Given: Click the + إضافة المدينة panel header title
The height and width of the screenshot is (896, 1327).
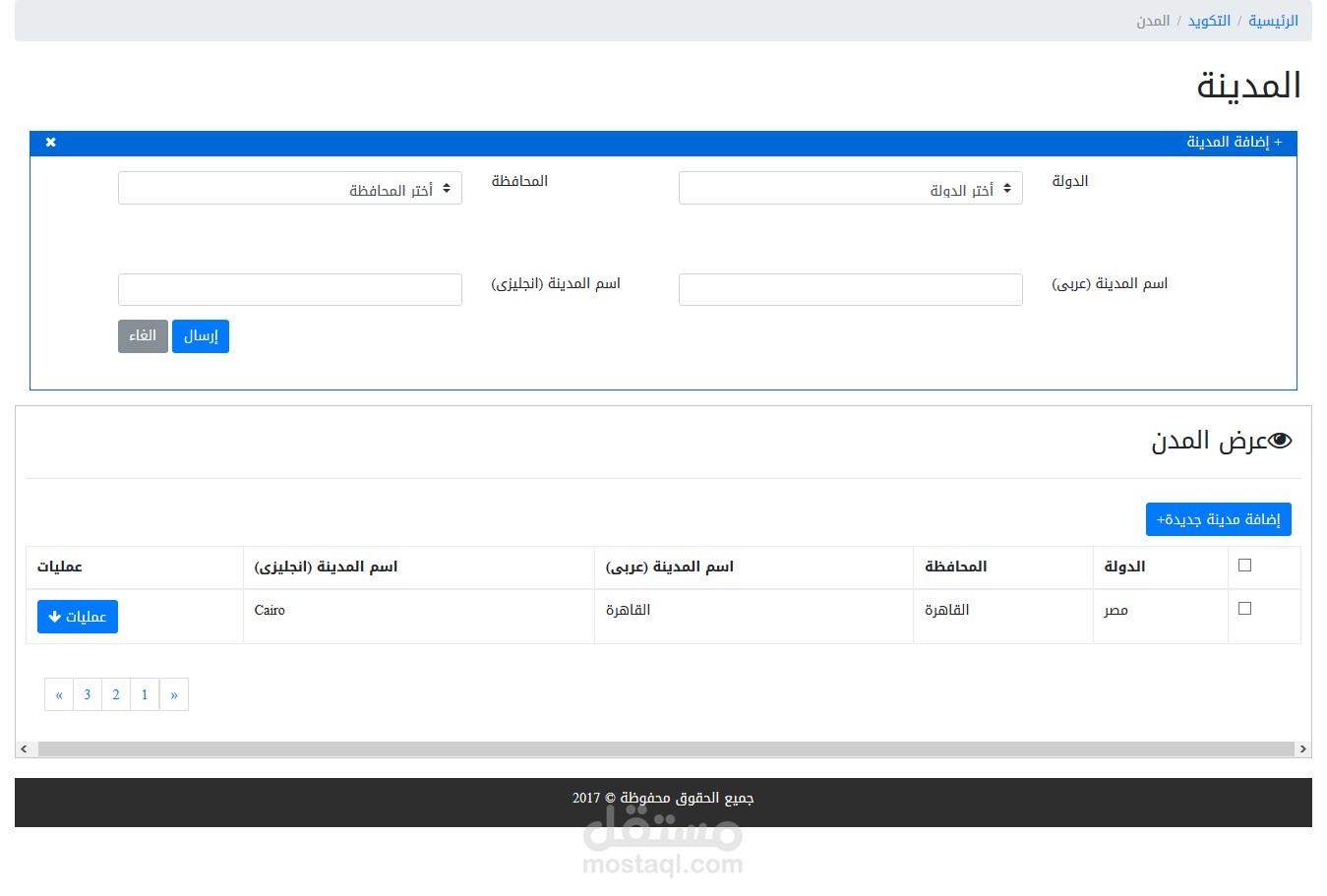Looking at the screenshot, I should 1234,143.
